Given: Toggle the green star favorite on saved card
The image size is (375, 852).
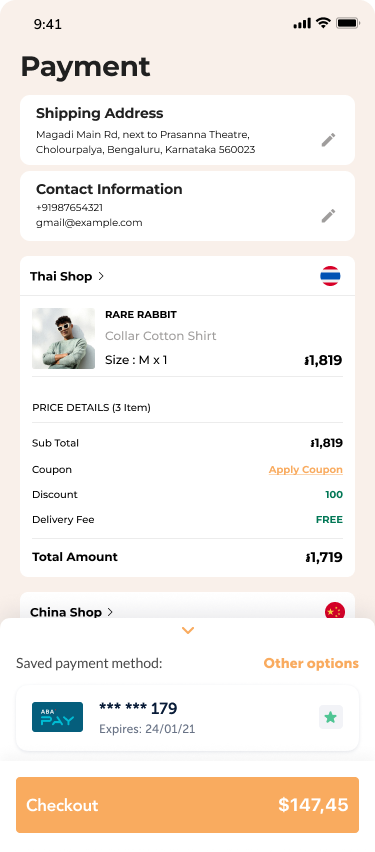Looking at the screenshot, I should tap(330, 717).
